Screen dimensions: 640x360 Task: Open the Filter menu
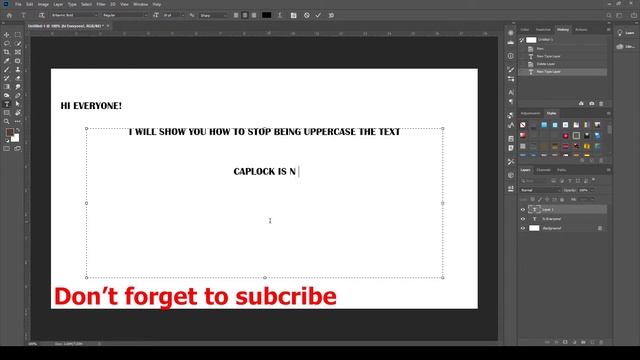coord(101,4)
